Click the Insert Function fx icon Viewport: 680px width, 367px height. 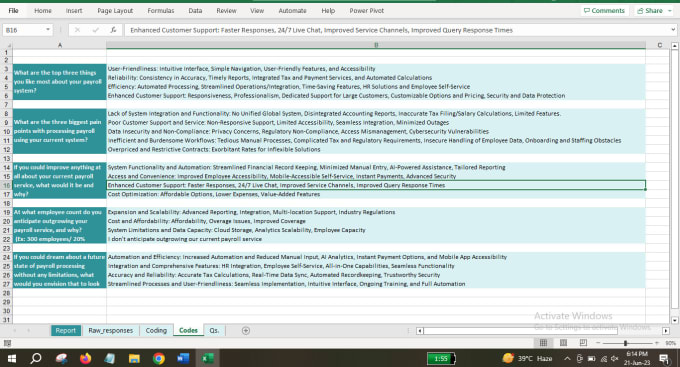113,30
